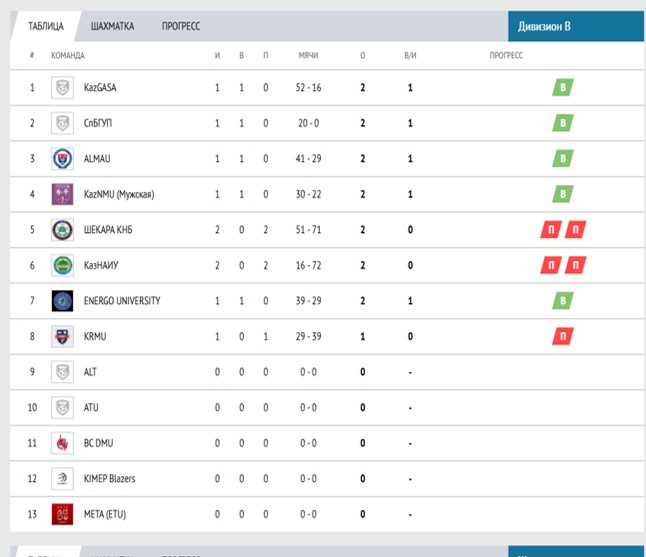Click the META (ETU) red logo
This screenshot has width=646, height=557.
63,514
